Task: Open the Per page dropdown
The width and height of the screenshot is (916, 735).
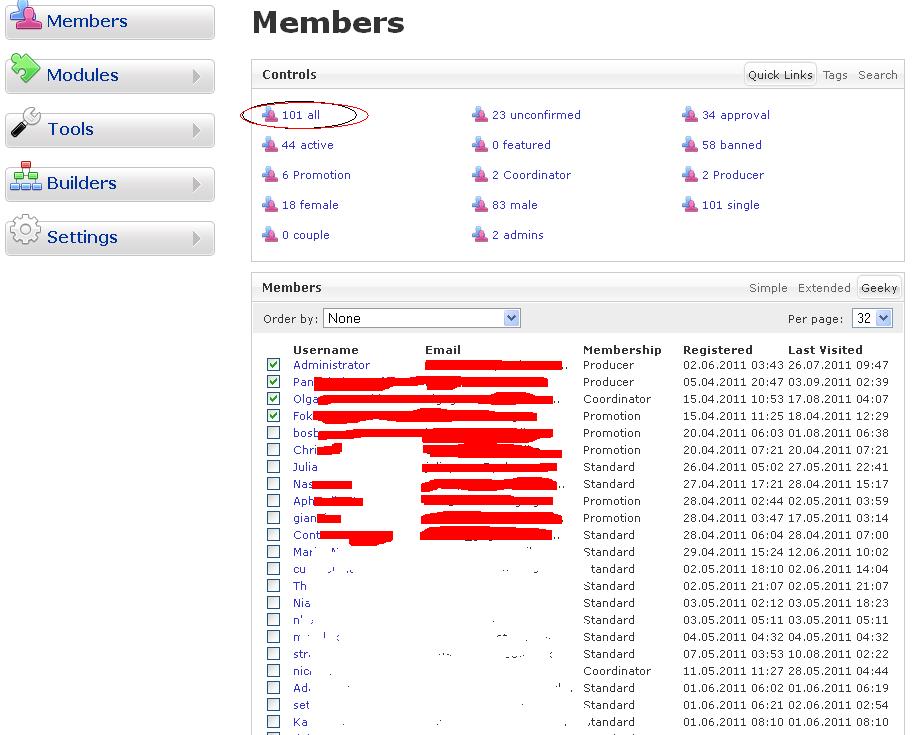Action: point(871,318)
